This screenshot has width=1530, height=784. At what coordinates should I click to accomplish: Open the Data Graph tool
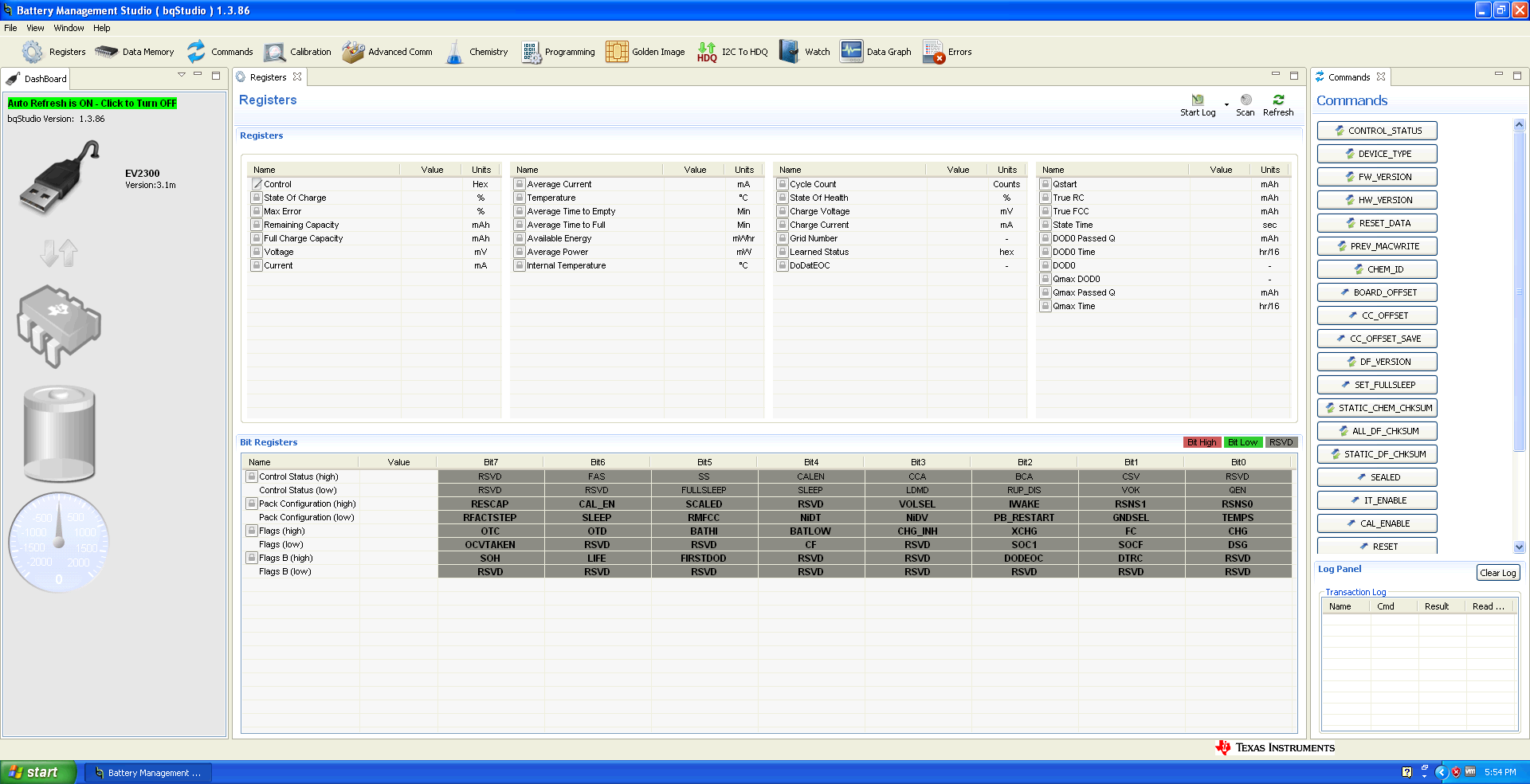tap(876, 52)
